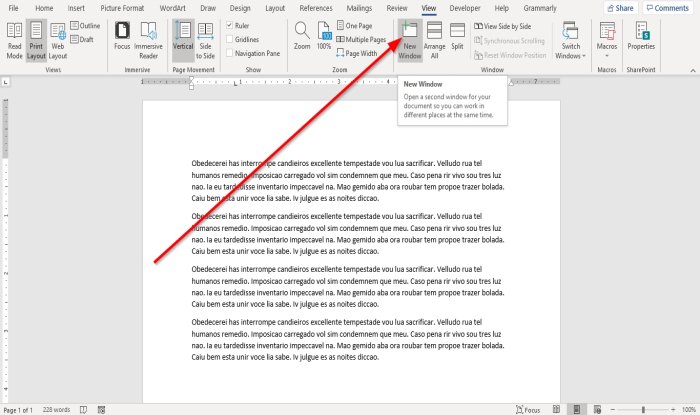
Task: Click the first-line indent marker on ruler
Action: tap(191, 79)
